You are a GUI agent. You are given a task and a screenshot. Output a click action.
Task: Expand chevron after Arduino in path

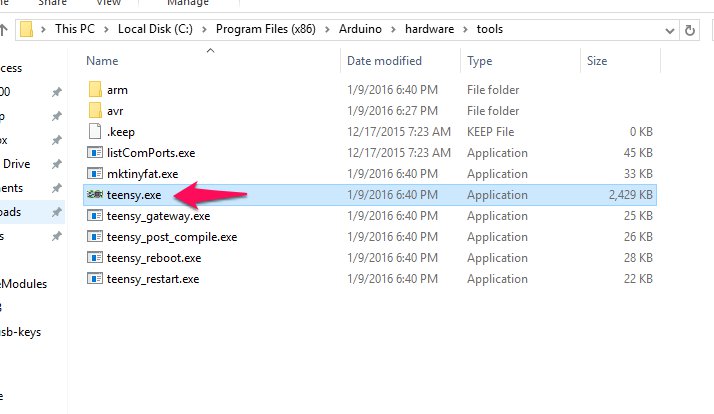pyautogui.click(x=393, y=30)
